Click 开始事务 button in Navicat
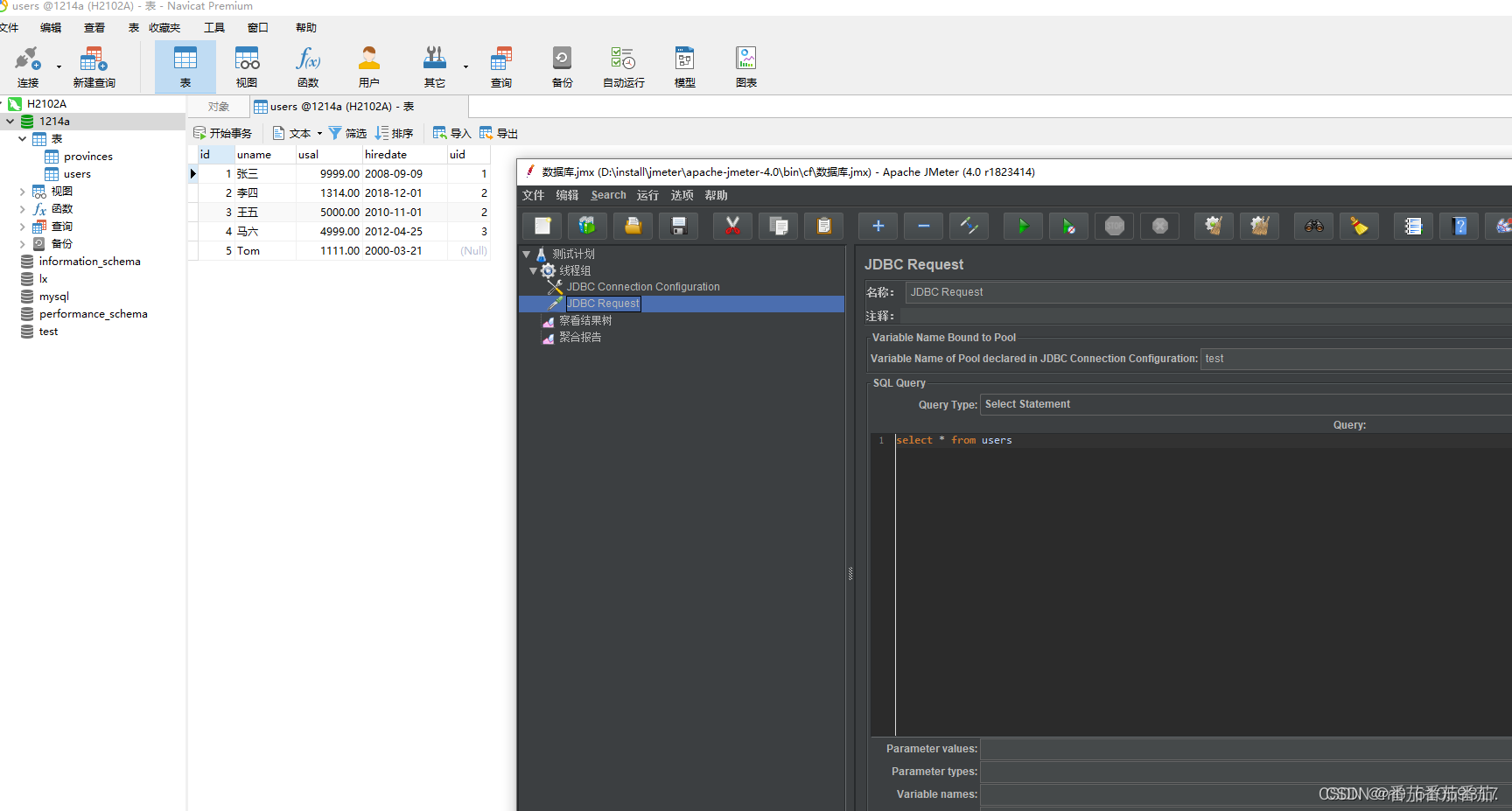The image size is (1512, 811). (x=222, y=133)
